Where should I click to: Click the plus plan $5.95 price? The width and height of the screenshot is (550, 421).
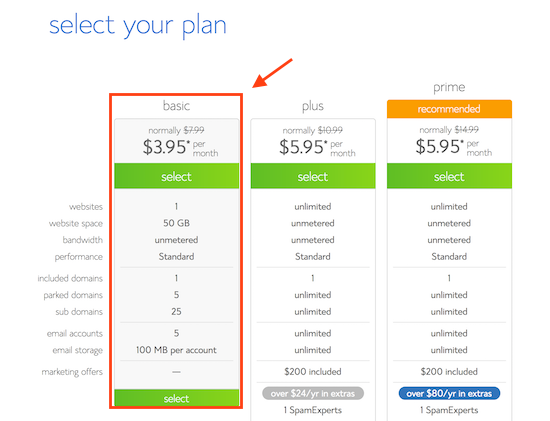[x=317, y=147]
